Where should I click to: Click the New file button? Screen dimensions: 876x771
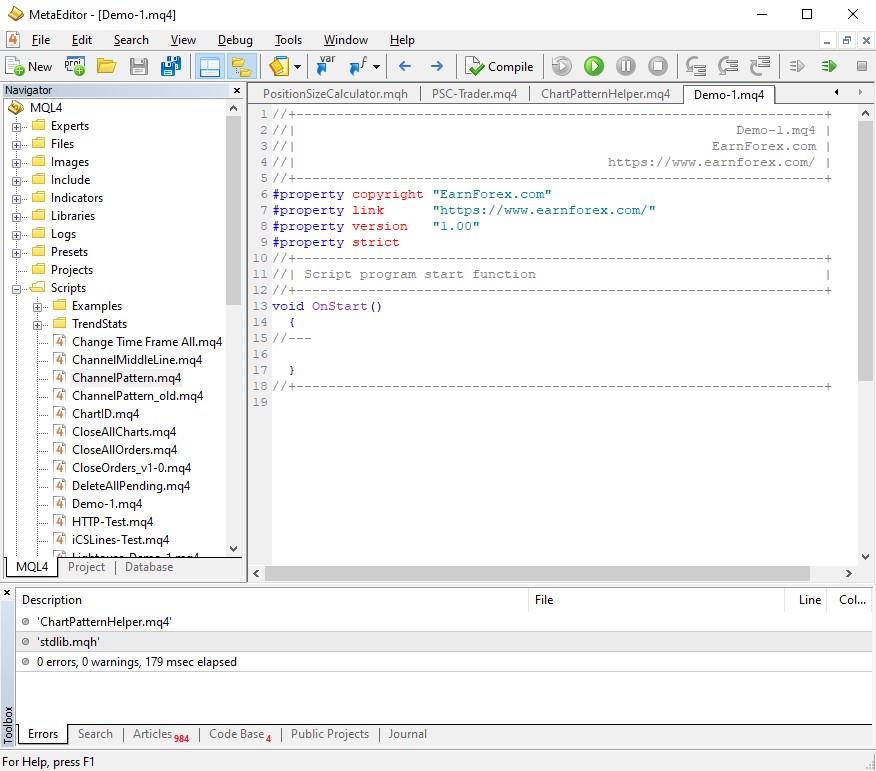click(x=29, y=67)
